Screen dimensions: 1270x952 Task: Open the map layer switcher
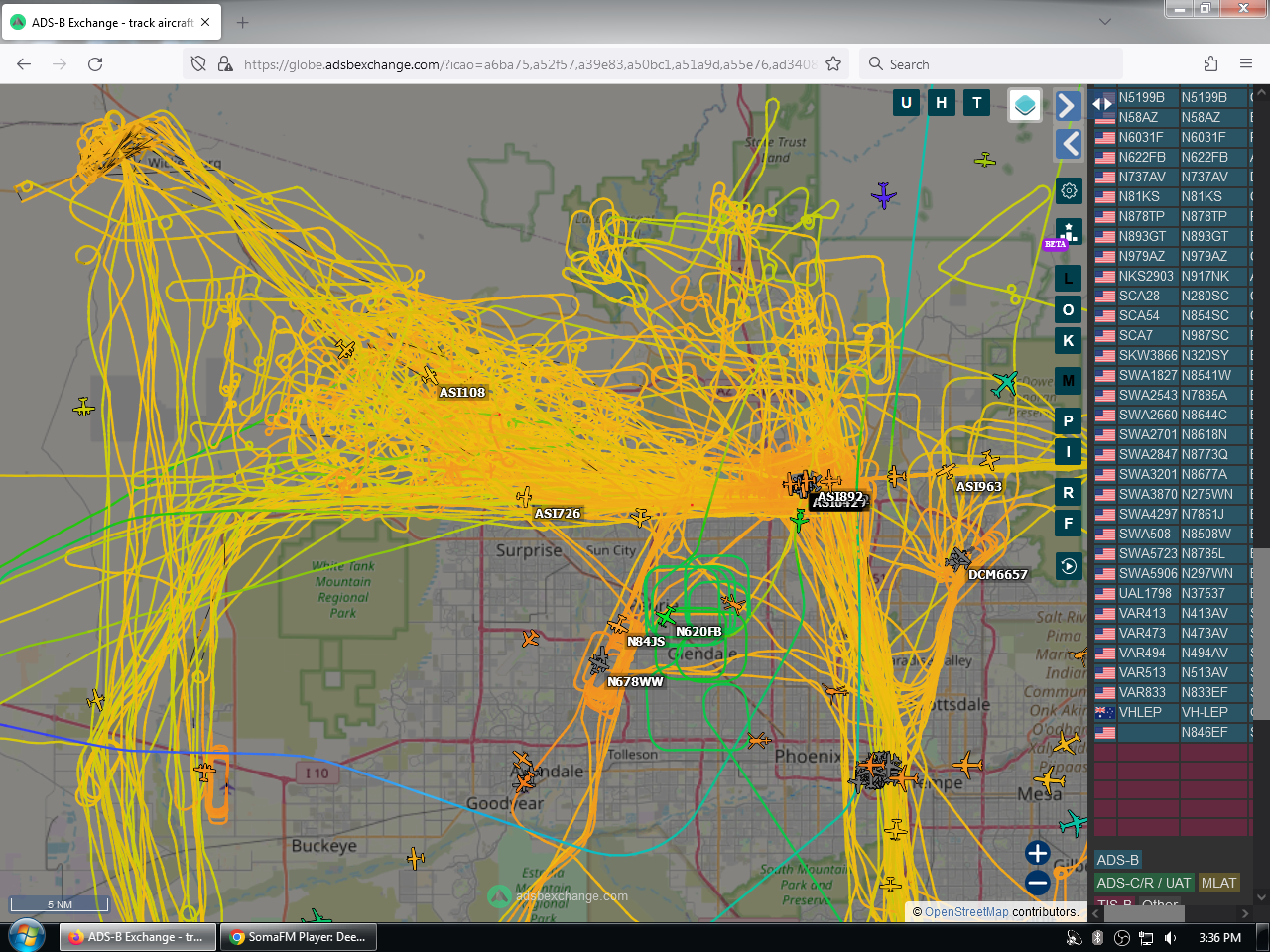tap(1025, 104)
